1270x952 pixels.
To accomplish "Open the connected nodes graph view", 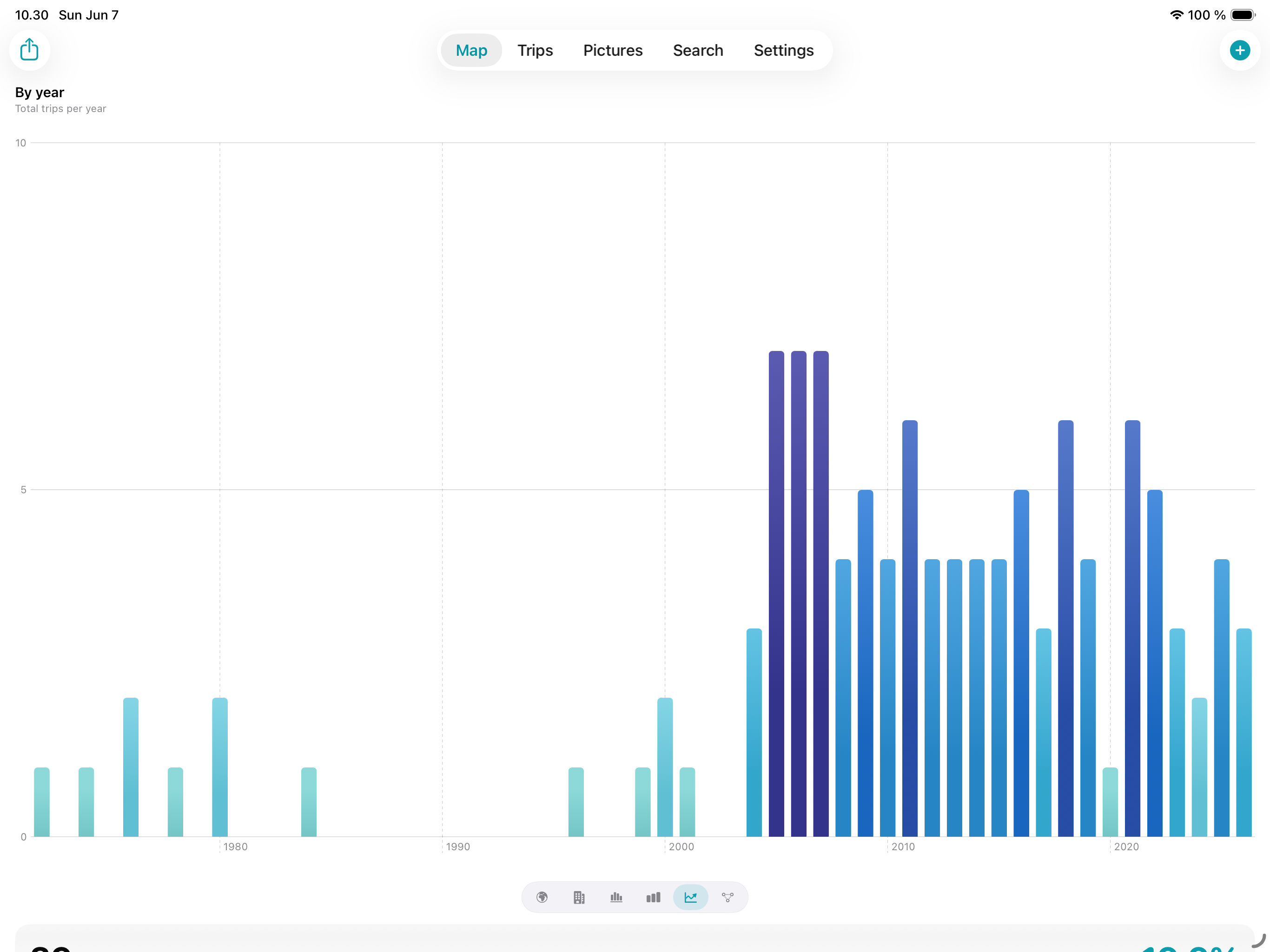I will [728, 897].
